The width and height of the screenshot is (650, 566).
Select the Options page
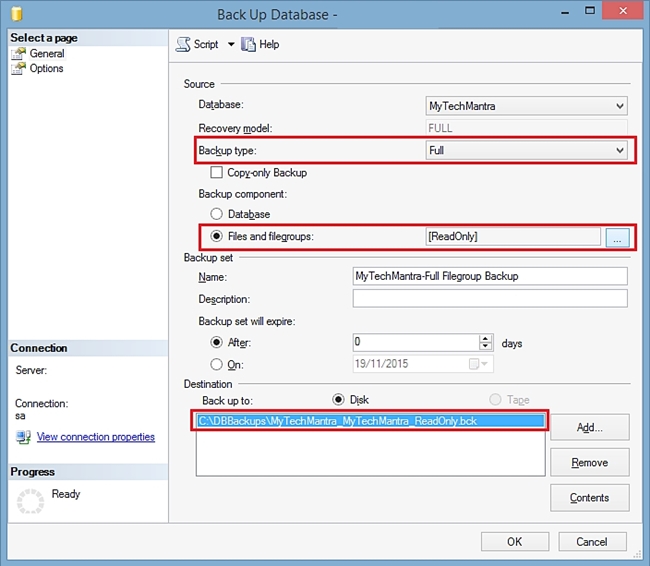coord(46,68)
